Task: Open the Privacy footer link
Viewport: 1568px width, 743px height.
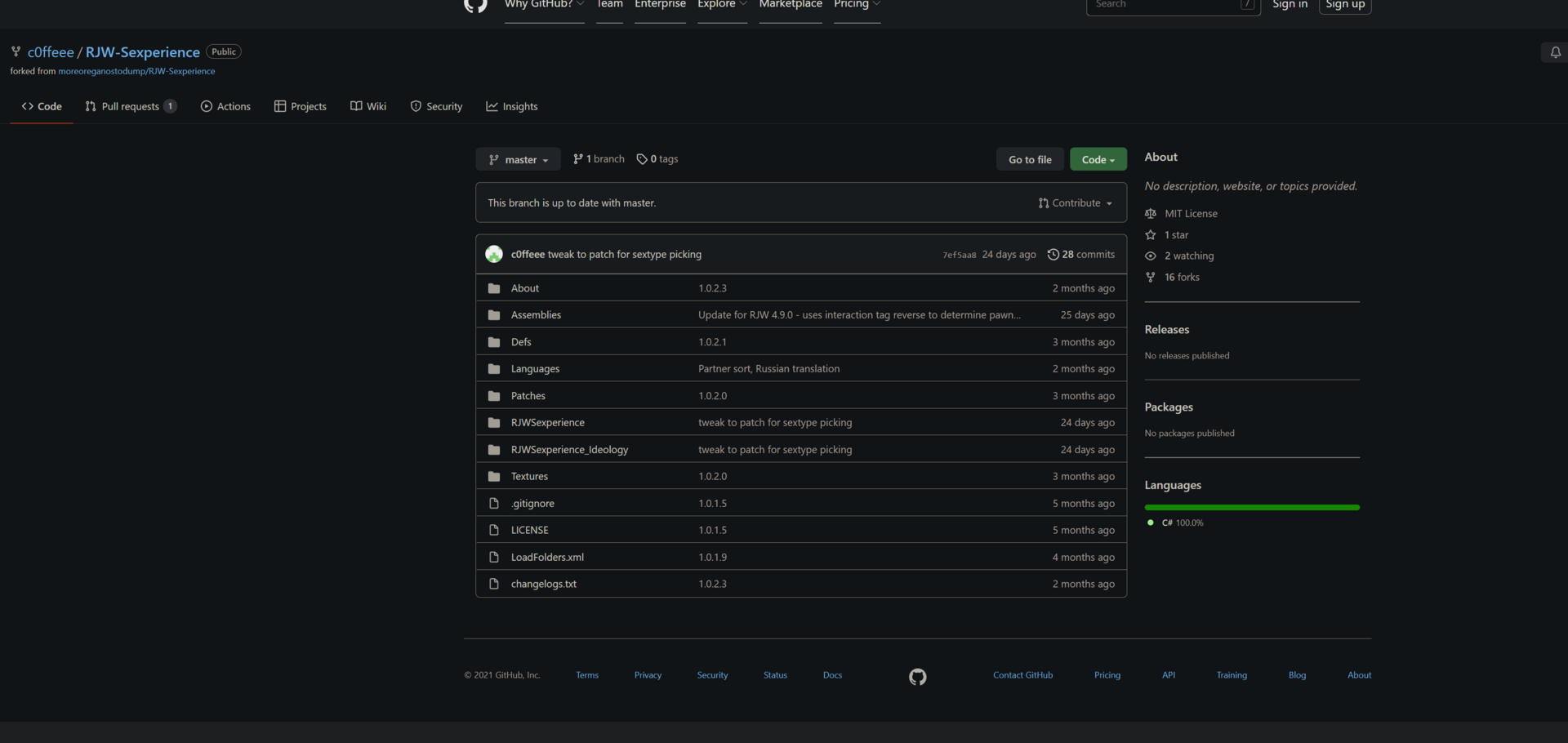Action: (648, 675)
